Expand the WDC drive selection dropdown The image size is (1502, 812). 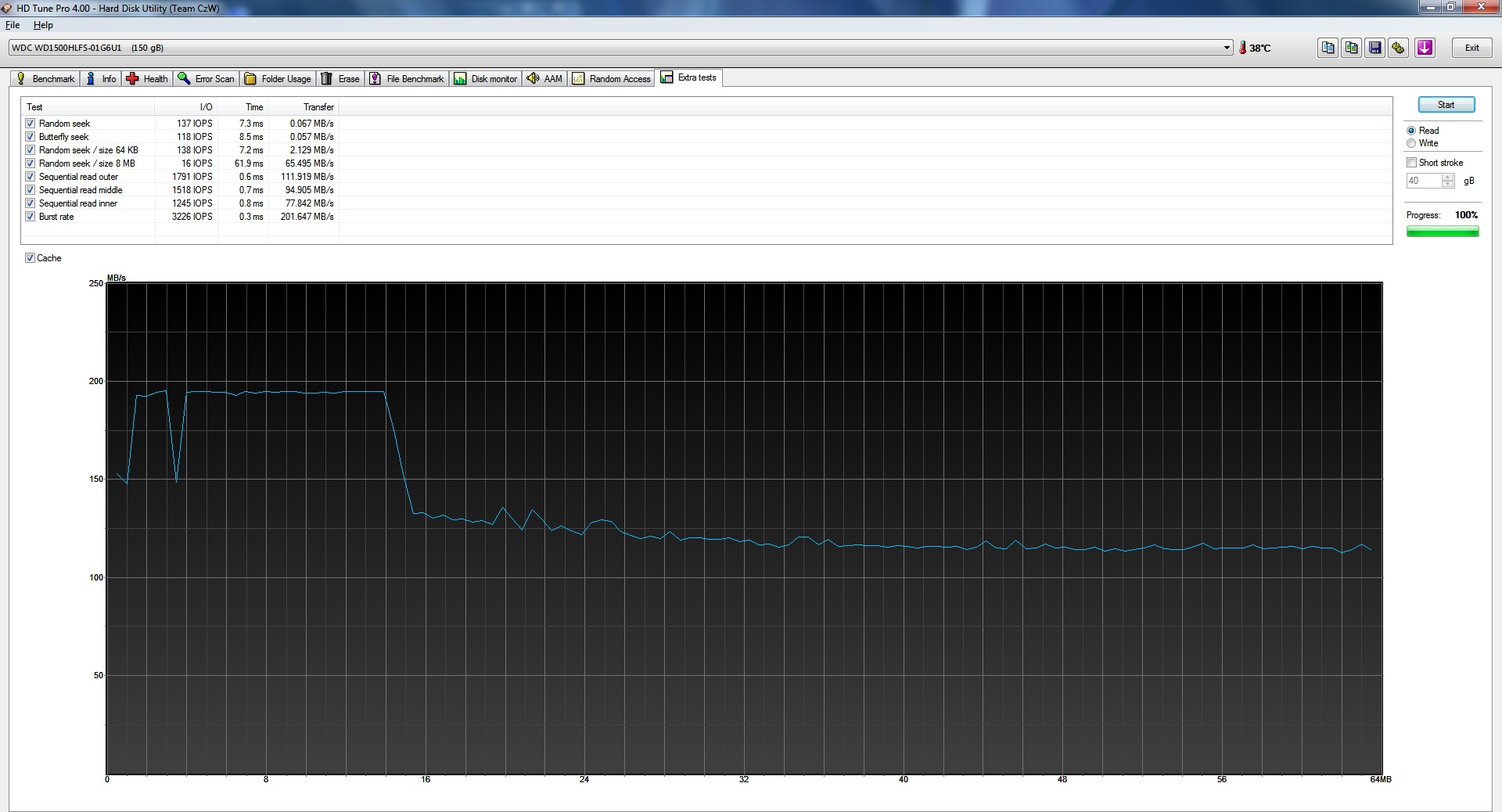1227,48
